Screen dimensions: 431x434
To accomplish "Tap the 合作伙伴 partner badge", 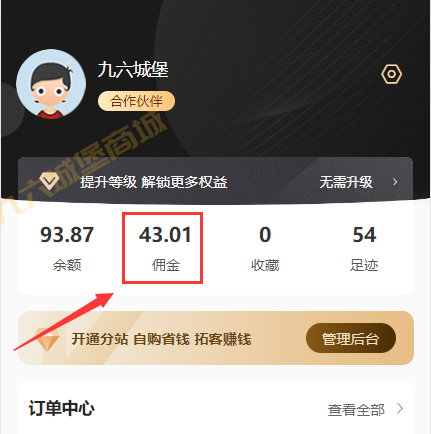I will pyautogui.click(x=136, y=101).
